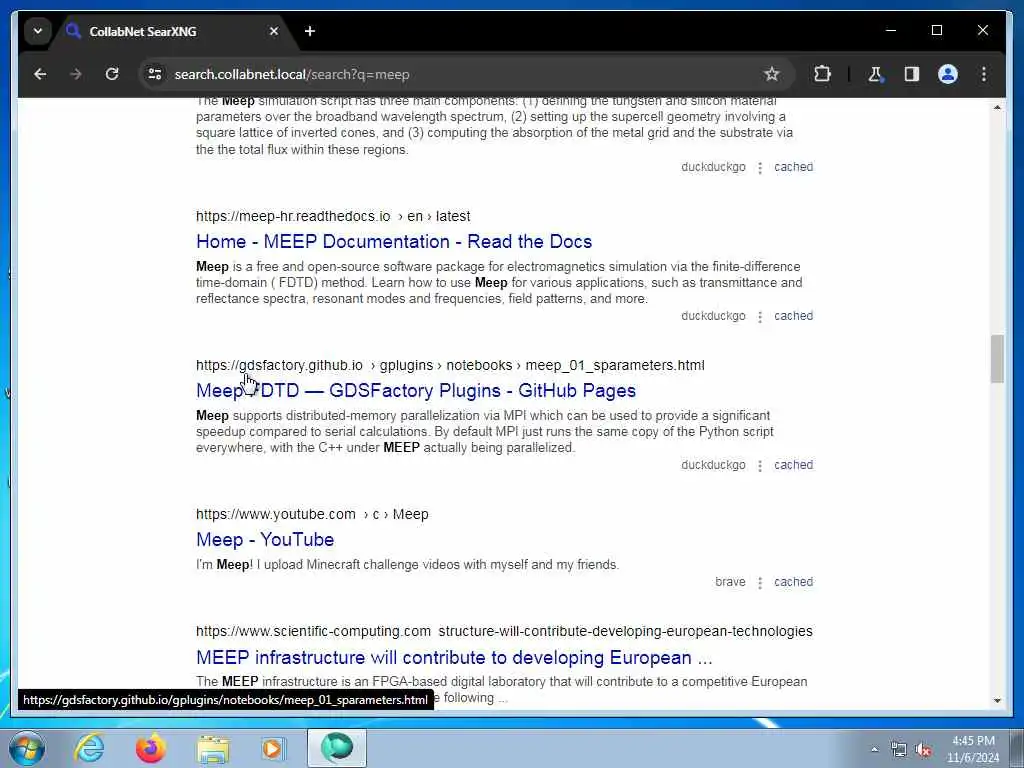The image size is (1024, 768).
Task: Open cached link for MEEP Documentation result
Action: [x=793, y=316]
